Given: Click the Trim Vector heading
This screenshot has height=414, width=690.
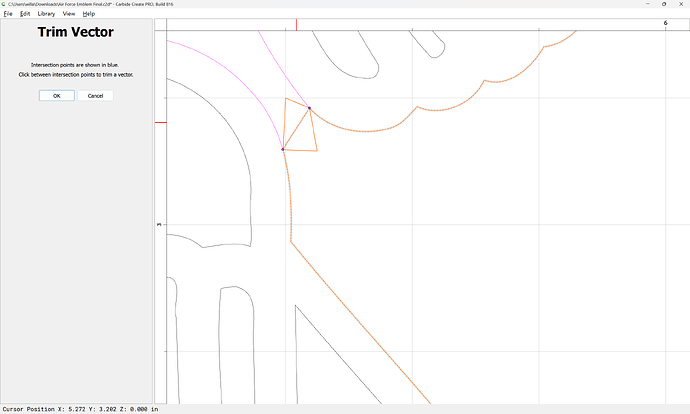Looking at the screenshot, I should click(x=76, y=32).
